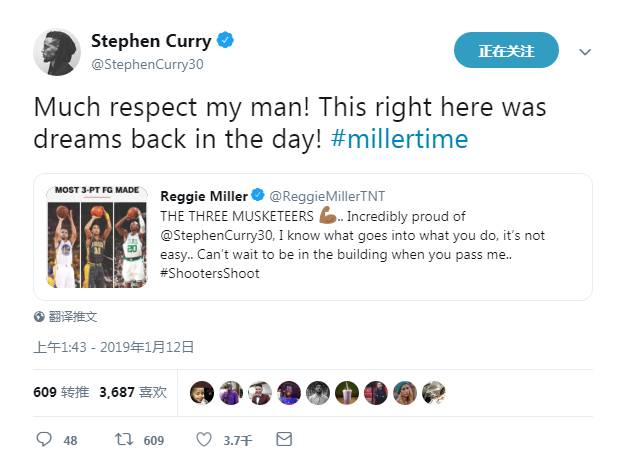The image size is (627, 475).
Task: Open the tweet timestamp 上午1:43 - 2019年1月12日
Action: pyautogui.click(x=113, y=347)
